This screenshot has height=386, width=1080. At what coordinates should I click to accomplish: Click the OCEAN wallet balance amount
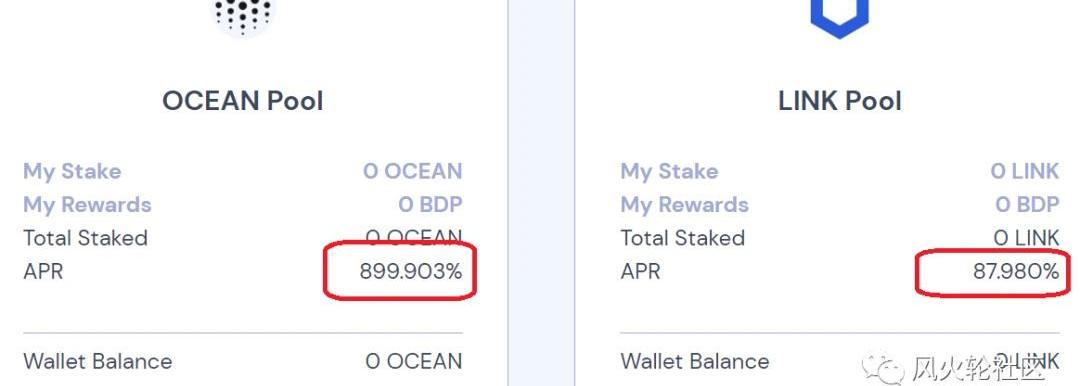[x=414, y=361]
